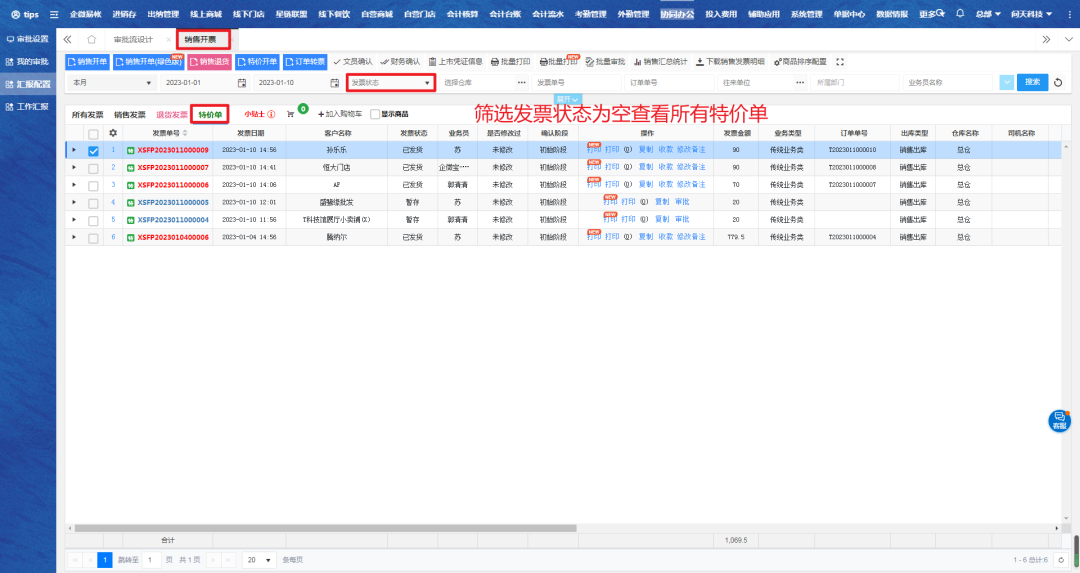Switch to the 特价单 tab
Screen dimensions: 1080x573
coord(210,115)
